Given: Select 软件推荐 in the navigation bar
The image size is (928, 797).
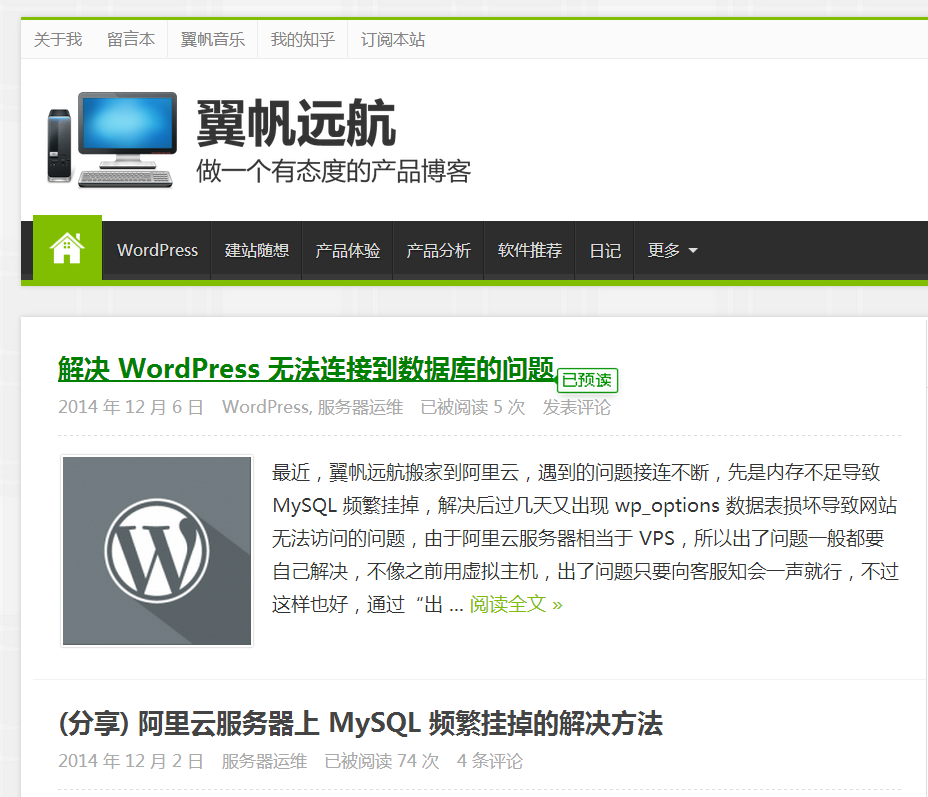Looking at the screenshot, I should click(x=530, y=250).
